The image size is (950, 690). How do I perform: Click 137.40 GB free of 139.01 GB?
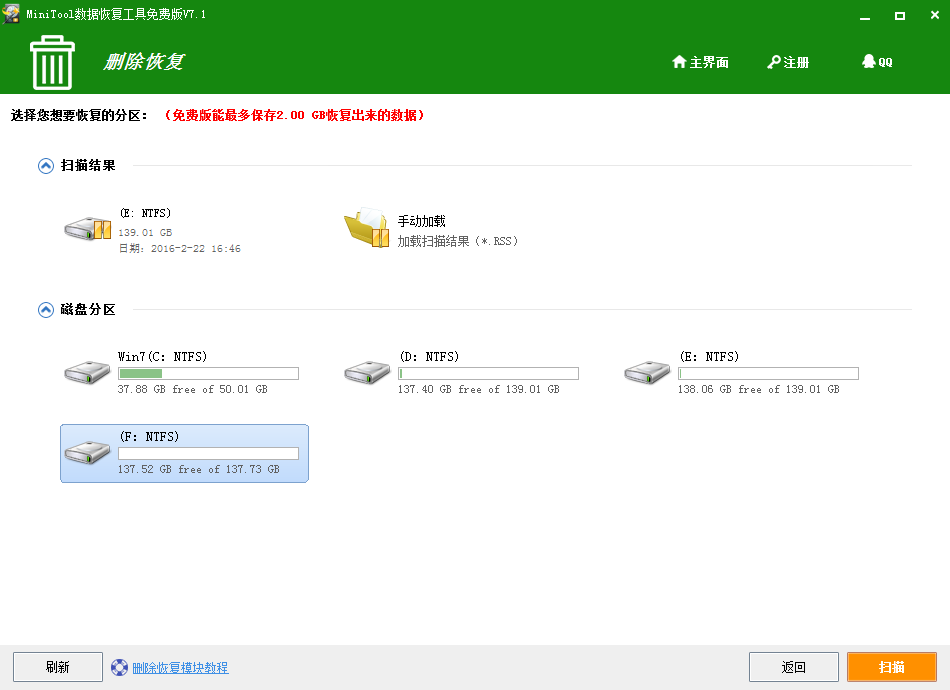(479, 389)
